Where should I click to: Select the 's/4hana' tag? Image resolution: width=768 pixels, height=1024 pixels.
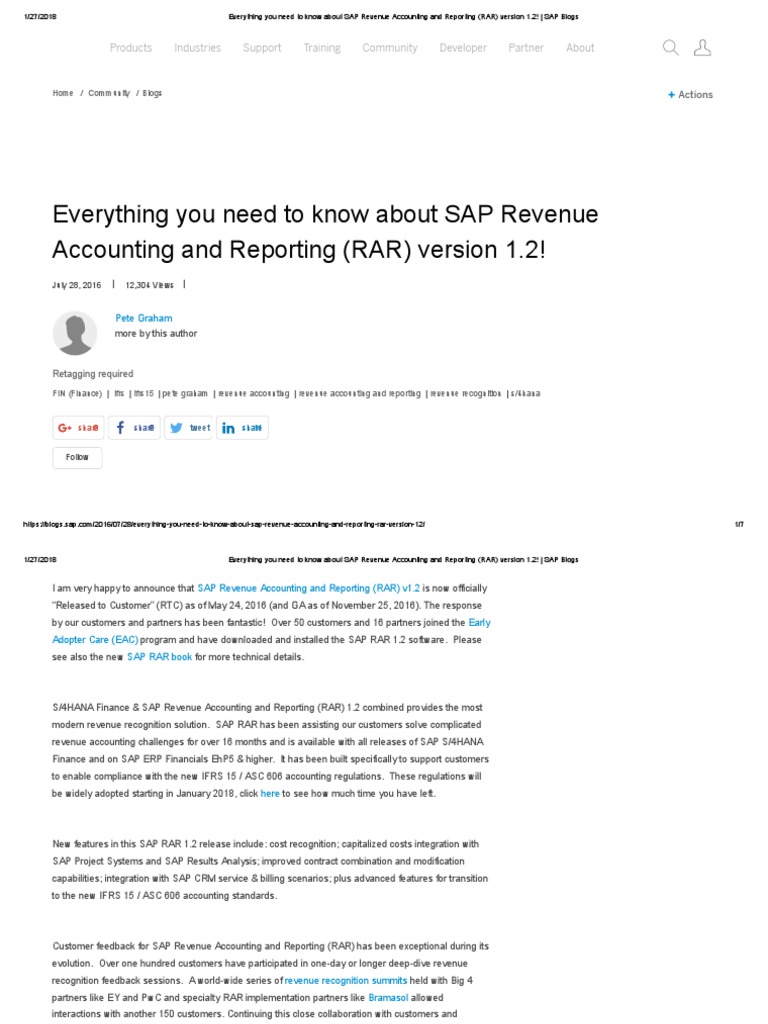(526, 394)
